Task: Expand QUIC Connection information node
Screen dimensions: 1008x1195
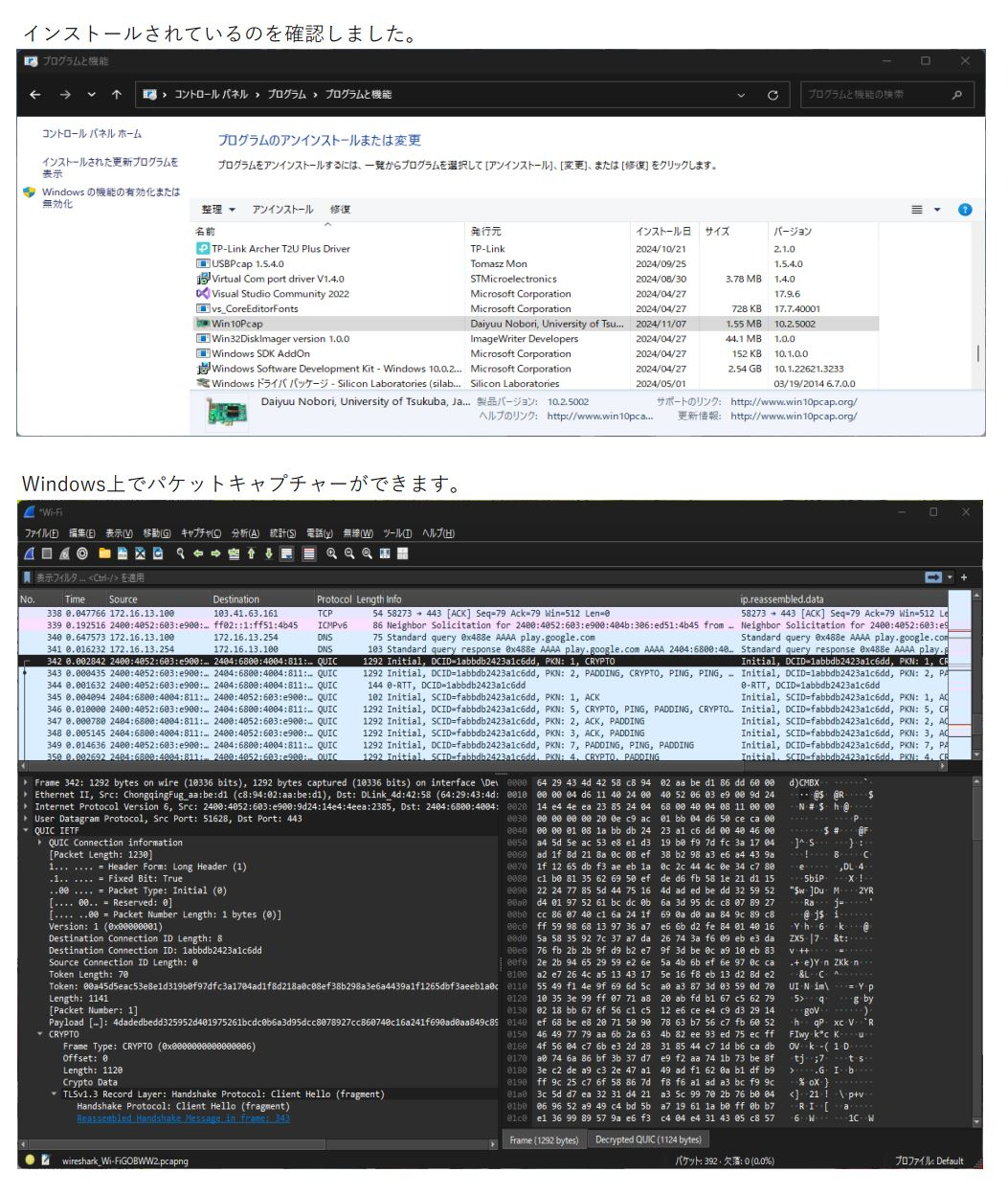Action: tap(40, 843)
